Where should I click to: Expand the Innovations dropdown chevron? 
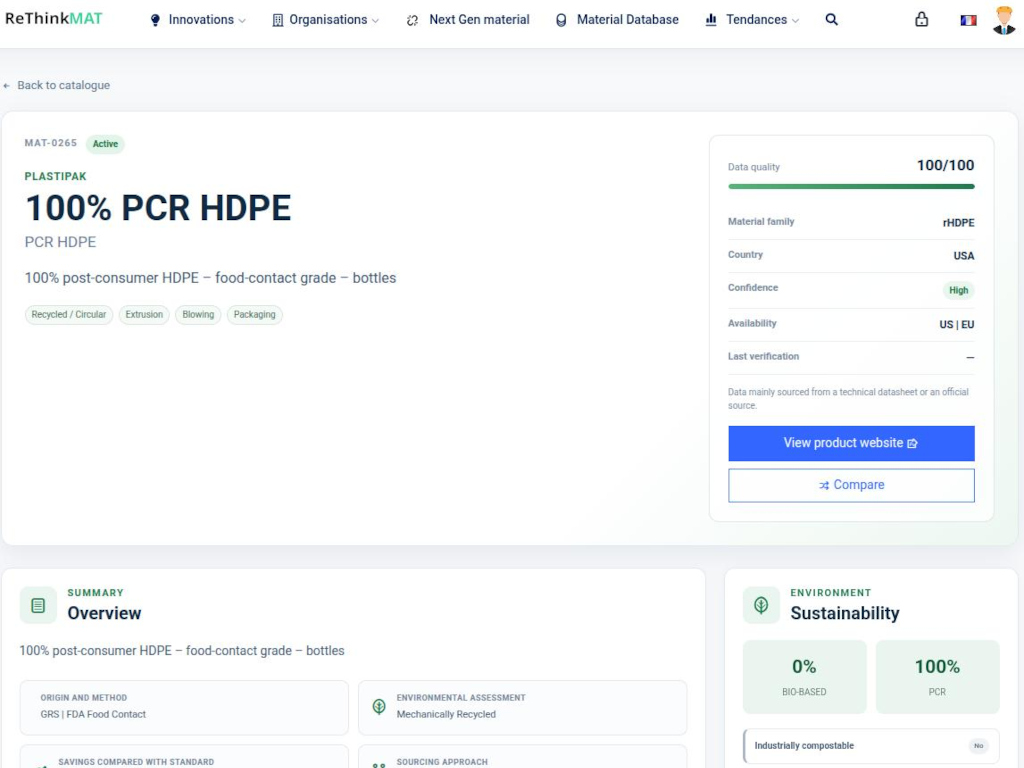tap(242, 21)
